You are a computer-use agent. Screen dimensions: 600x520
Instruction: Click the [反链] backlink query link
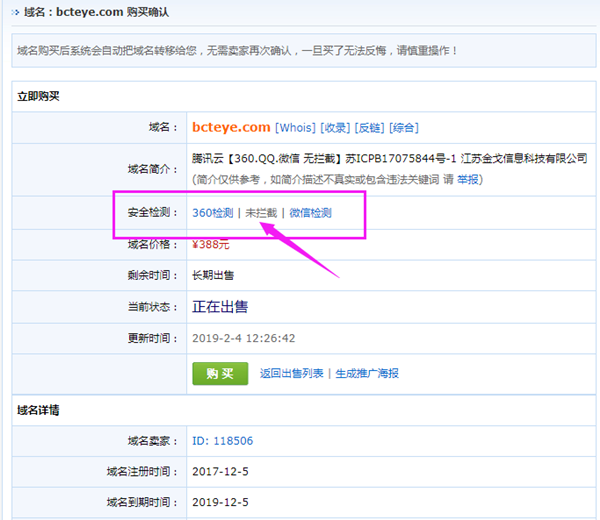tap(370, 128)
